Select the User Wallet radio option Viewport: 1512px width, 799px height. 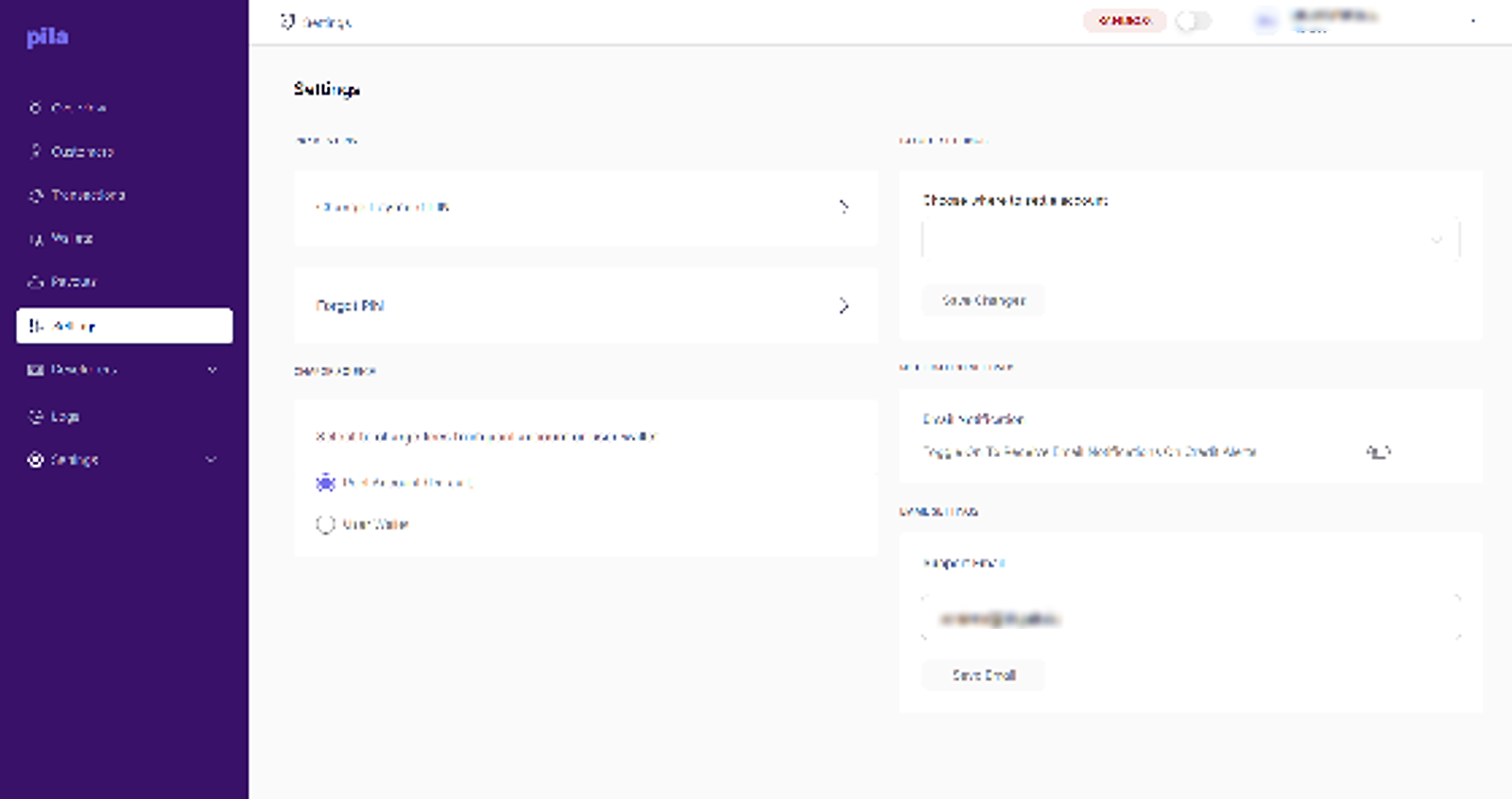325,524
